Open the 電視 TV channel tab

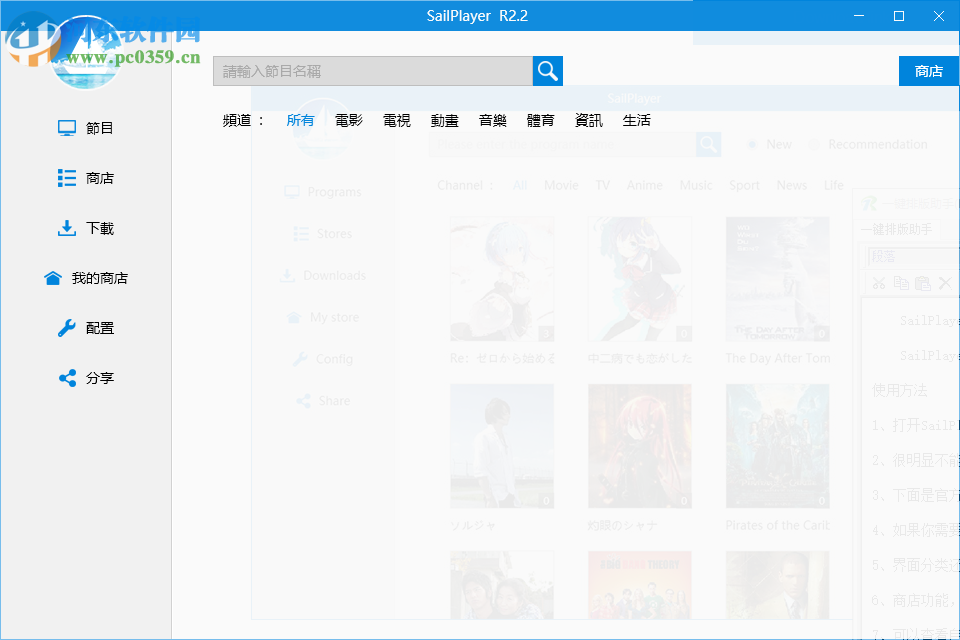pos(396,120)
